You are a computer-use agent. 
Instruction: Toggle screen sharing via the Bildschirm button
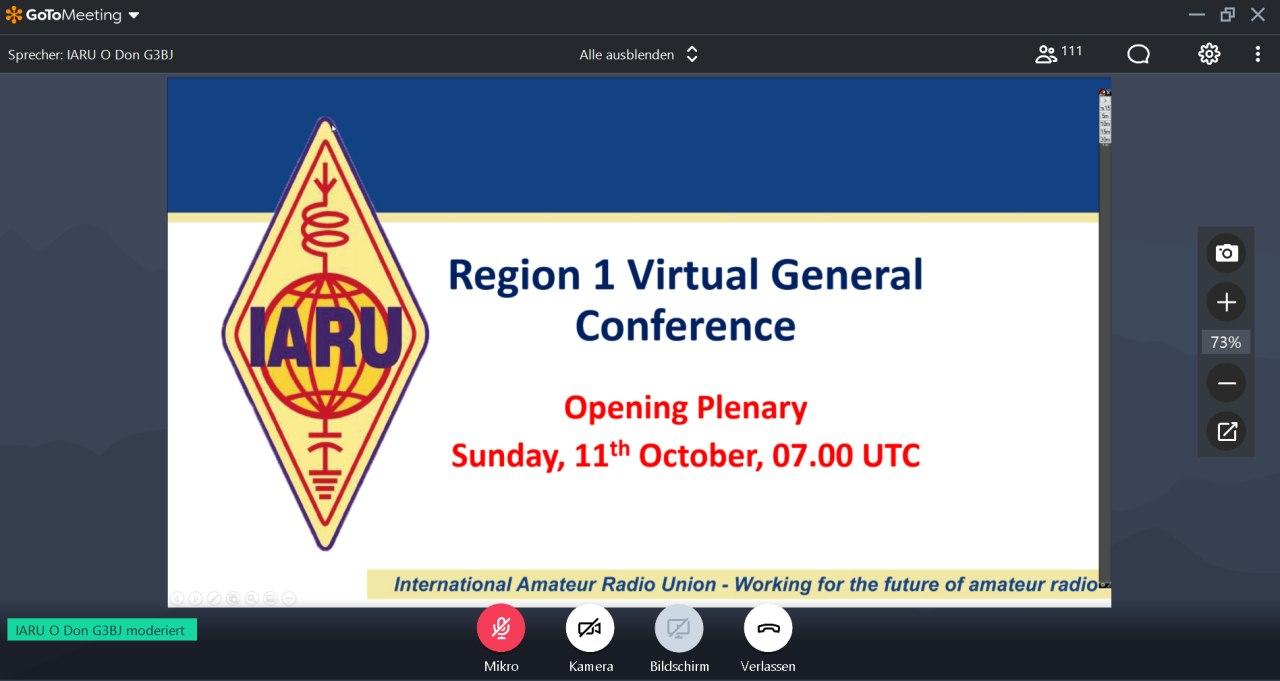click(x=679, y=627)
